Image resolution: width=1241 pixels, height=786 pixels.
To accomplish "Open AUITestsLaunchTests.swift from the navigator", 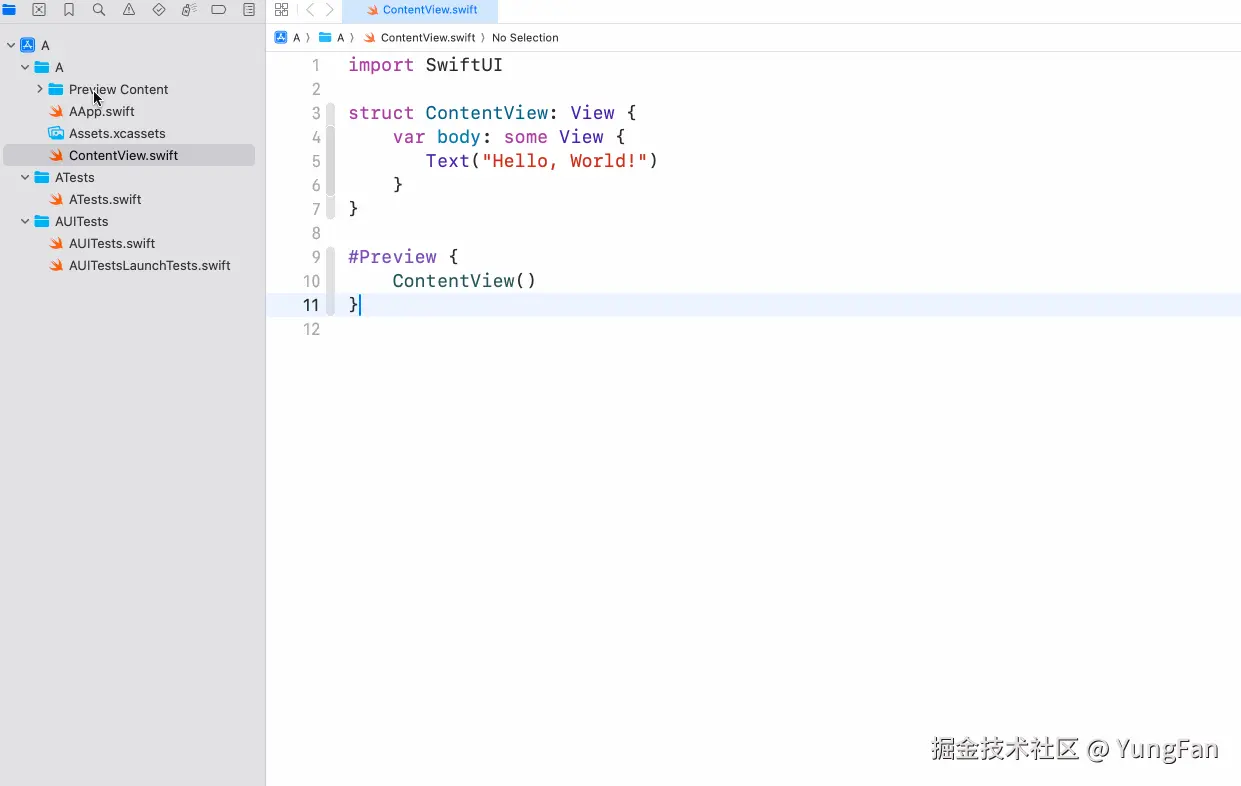I will (x=150, y=265).
